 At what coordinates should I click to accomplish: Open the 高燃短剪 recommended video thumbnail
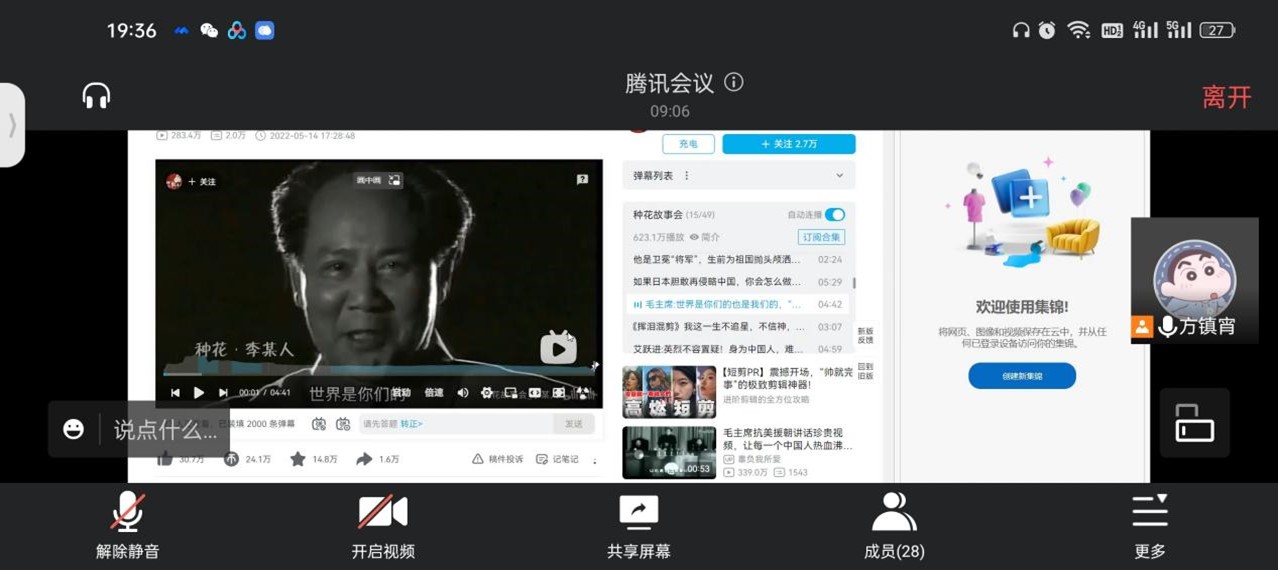669,392
